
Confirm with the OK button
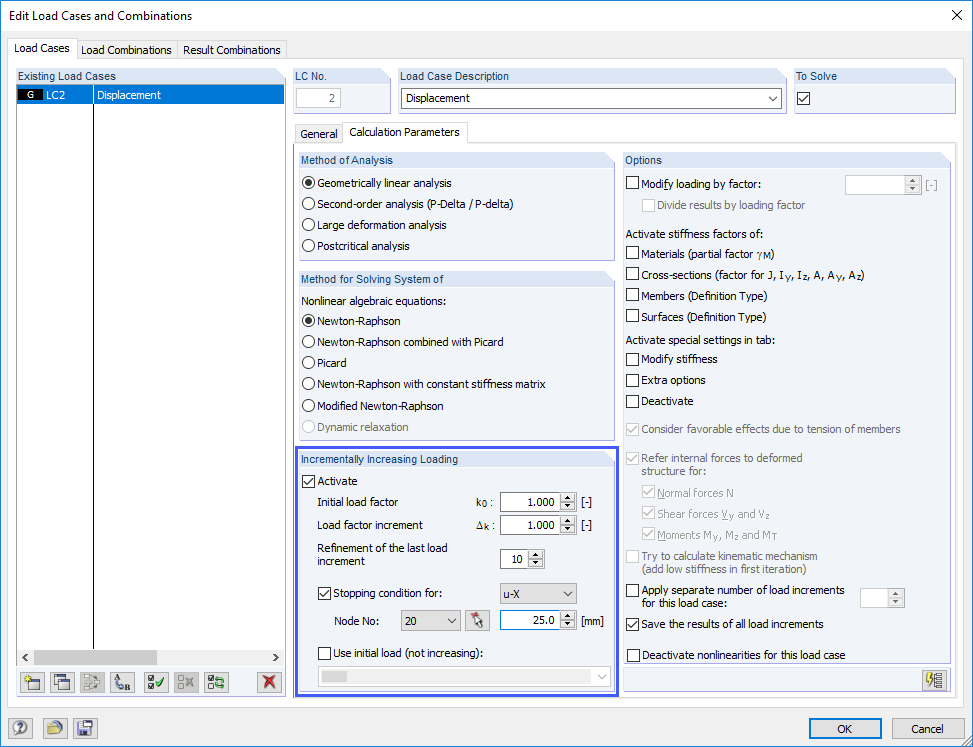coord(845,729)
